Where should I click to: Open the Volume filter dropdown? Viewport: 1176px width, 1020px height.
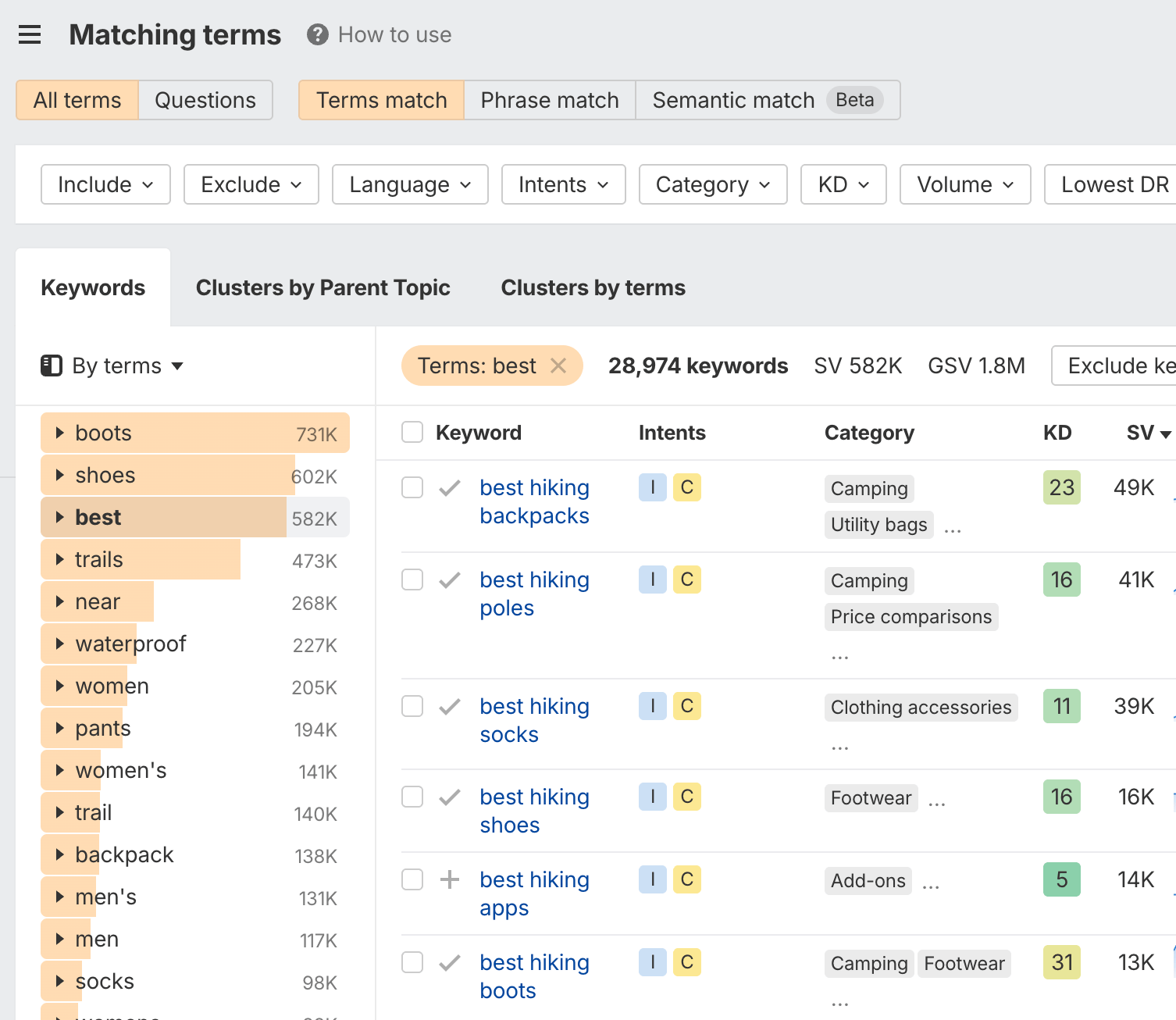[x=965, y=184]
